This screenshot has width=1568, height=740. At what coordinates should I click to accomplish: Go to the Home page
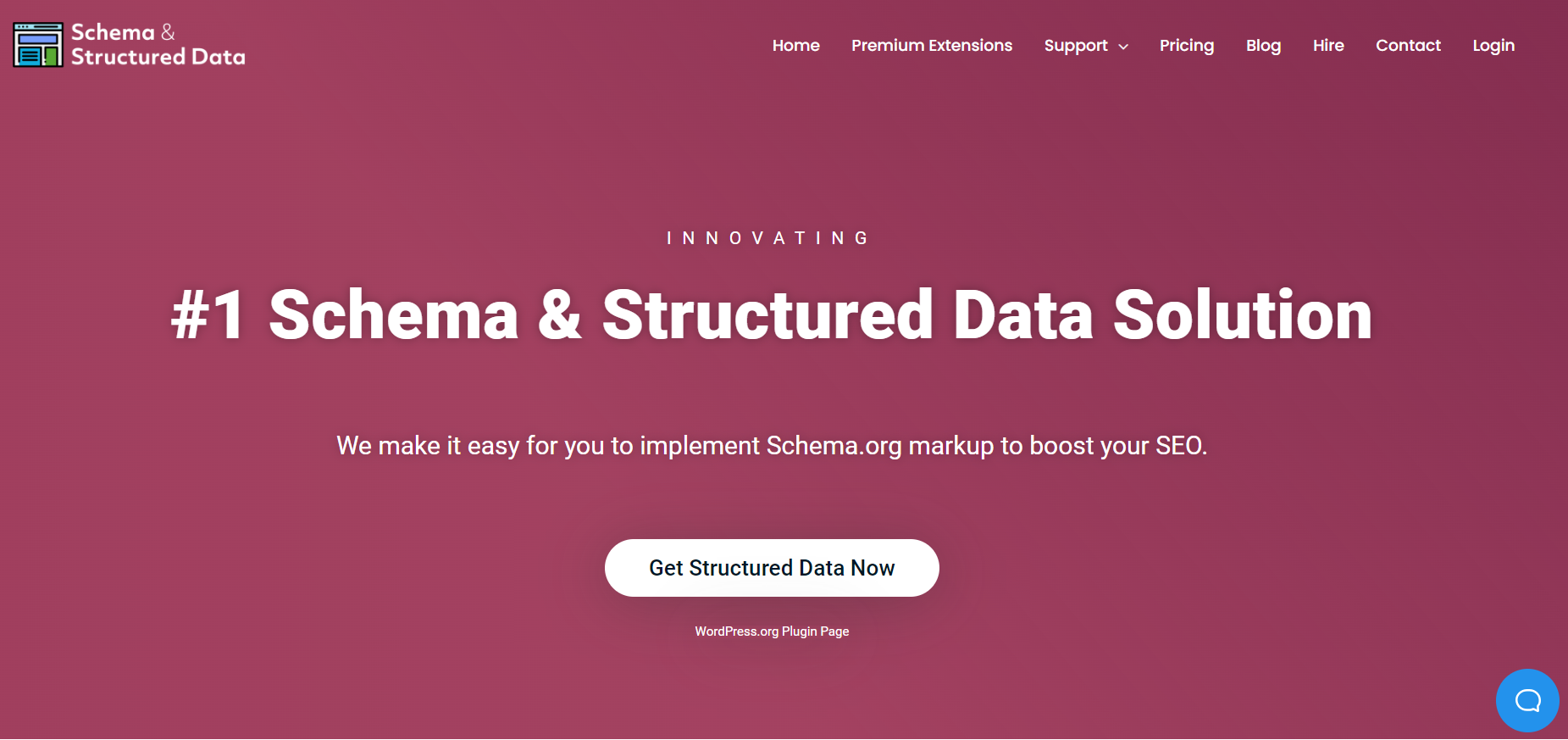click(x=795, y=46)
